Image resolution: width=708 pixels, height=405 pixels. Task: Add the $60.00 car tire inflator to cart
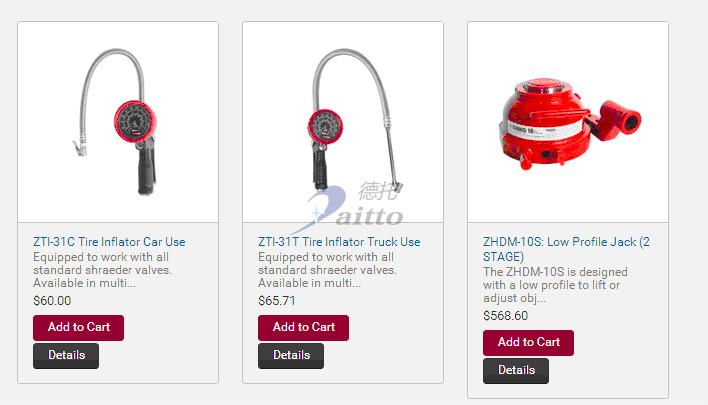[x=79, y=327]
